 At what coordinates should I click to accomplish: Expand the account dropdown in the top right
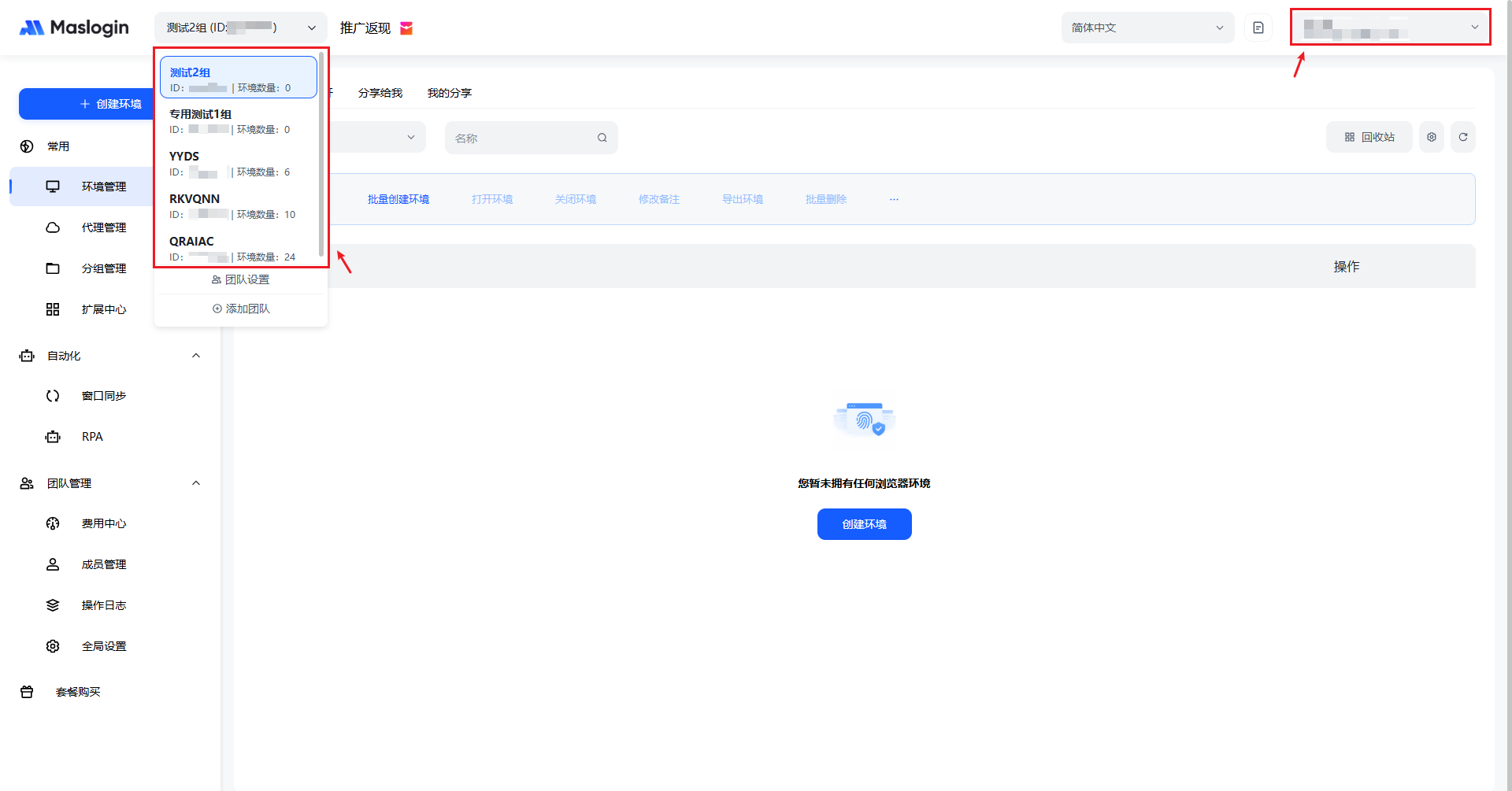point(1390,28)
